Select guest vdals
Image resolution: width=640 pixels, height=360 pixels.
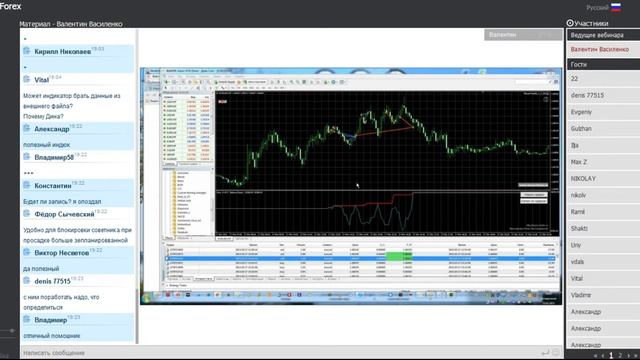[x=603, y=262]
